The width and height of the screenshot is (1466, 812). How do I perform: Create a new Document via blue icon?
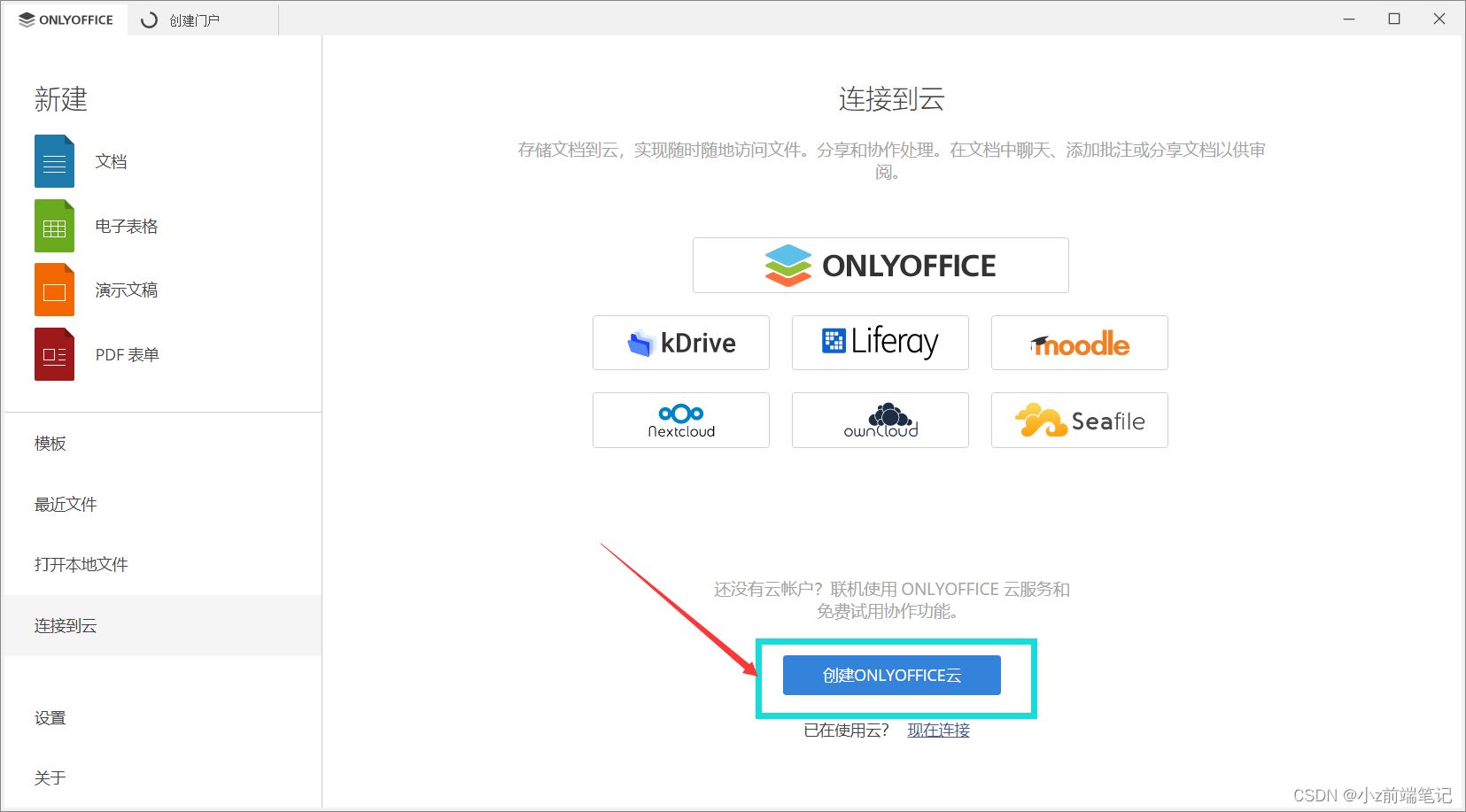point(54,161)
